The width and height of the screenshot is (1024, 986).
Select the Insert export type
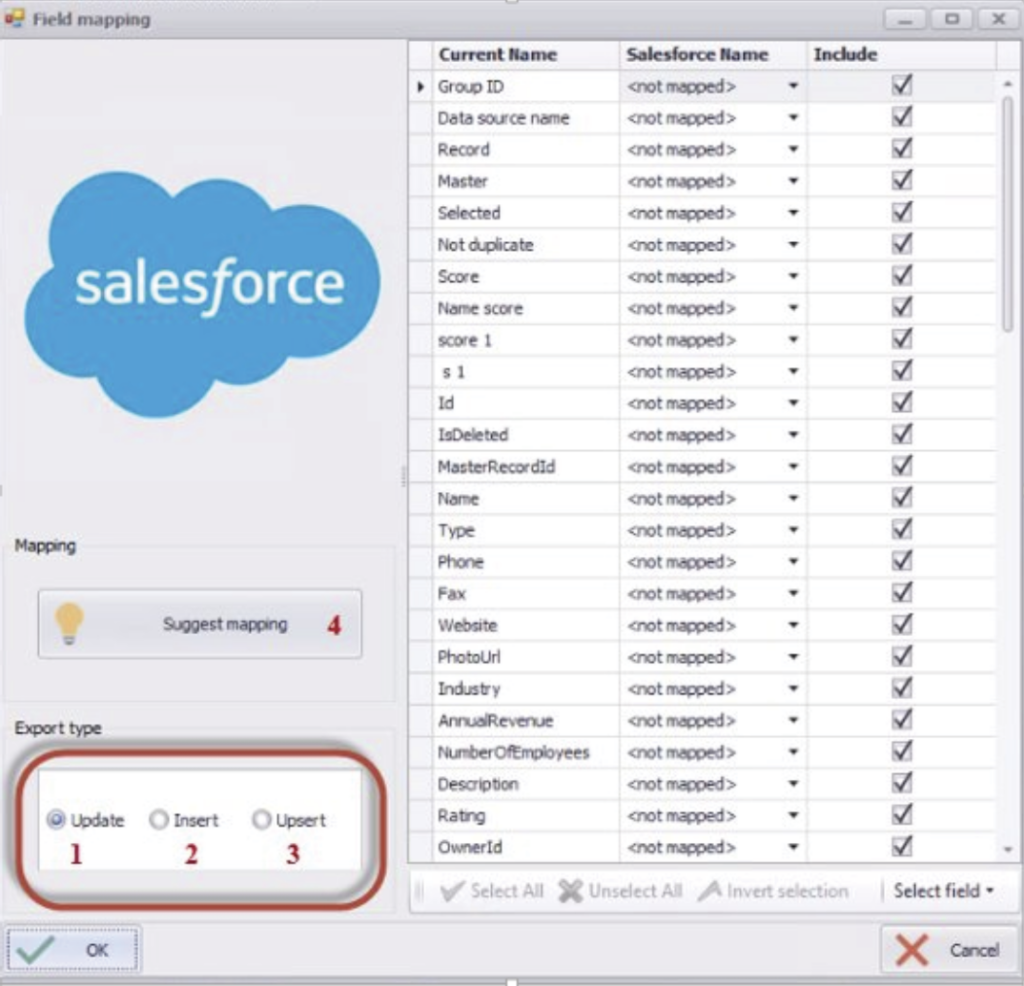[159, 819]
